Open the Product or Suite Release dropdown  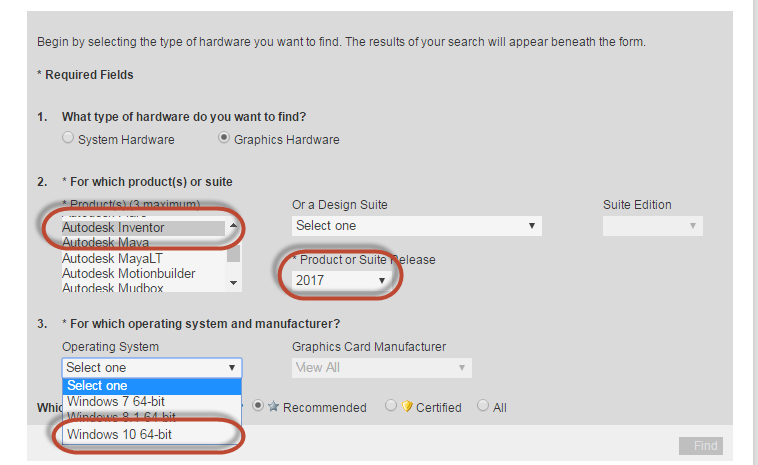tap(342, 280)
